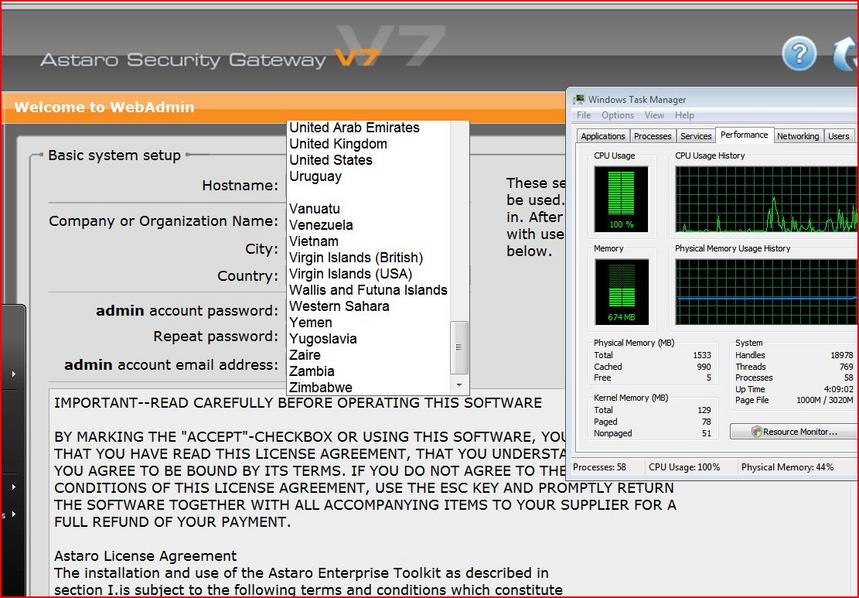Open the blue help question mark icon

click(x=799, y=53)
